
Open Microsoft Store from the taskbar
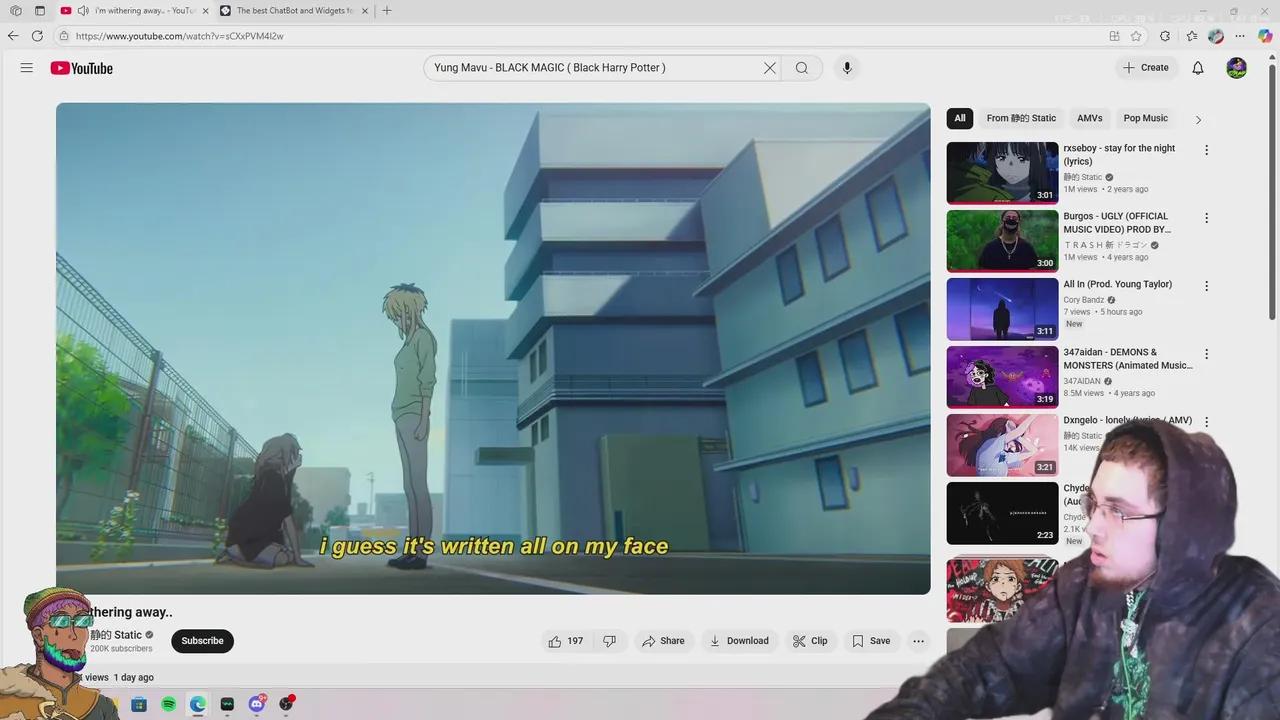point(139,704)
